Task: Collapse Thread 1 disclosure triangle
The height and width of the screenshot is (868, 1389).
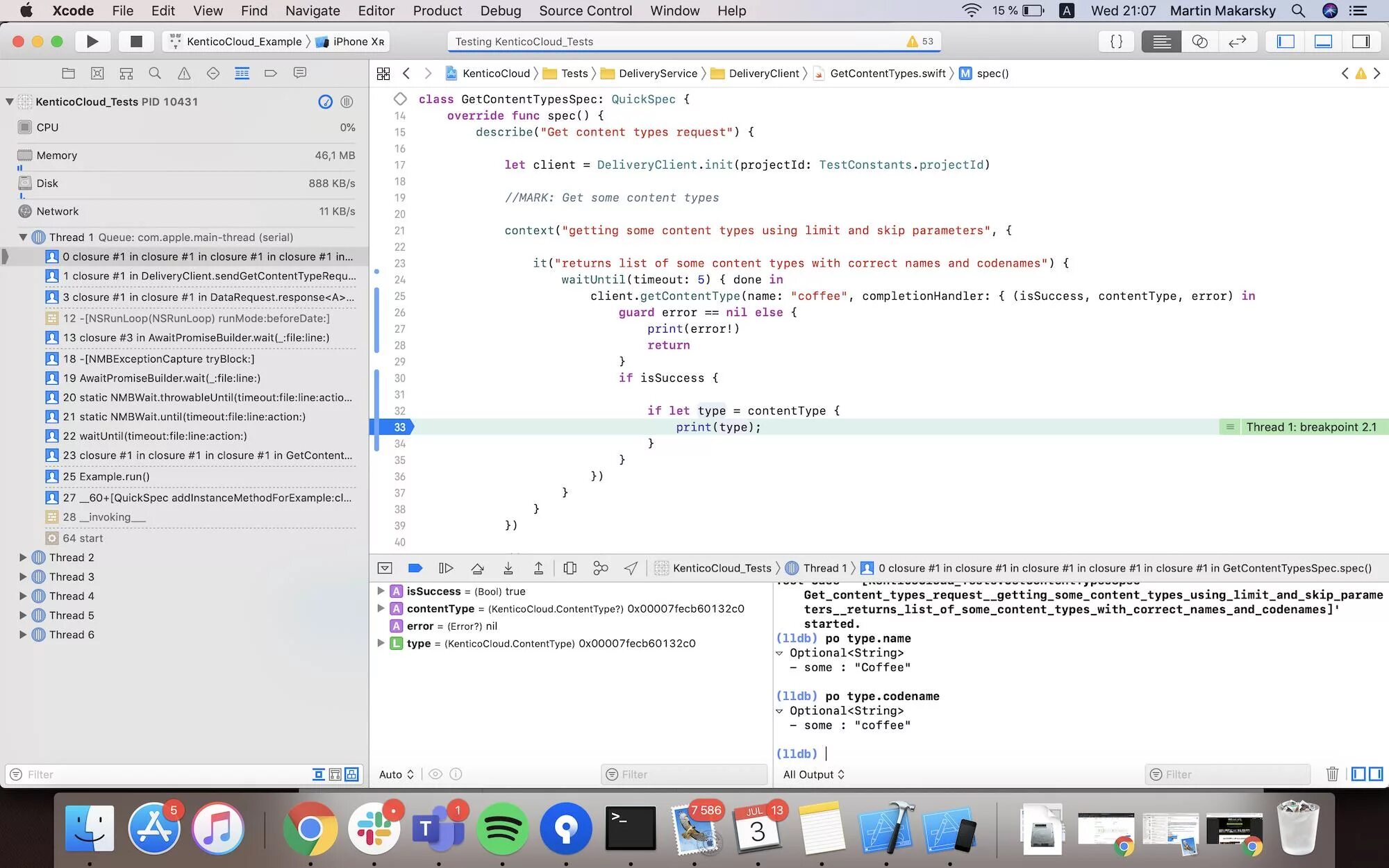Action: [x=23, y=237]
